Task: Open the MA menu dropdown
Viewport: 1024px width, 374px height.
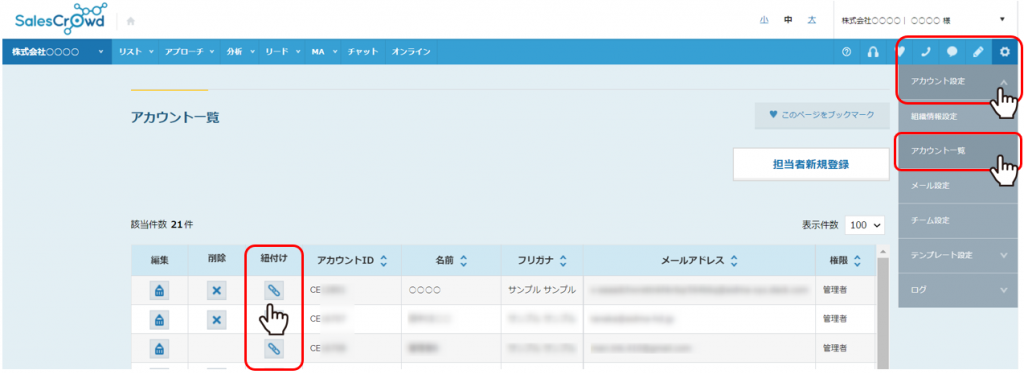Action: coord(324,52)
